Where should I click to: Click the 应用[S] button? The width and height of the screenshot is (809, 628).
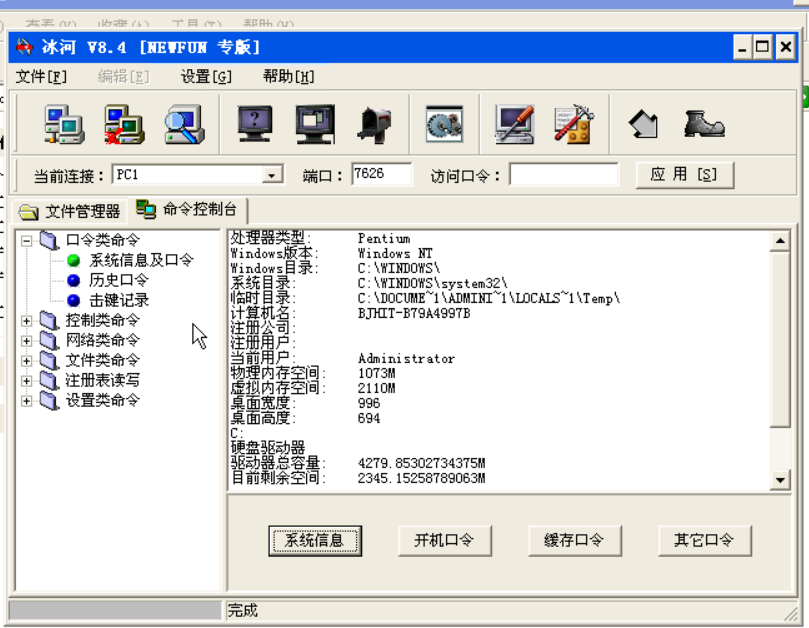pos(684,175)
